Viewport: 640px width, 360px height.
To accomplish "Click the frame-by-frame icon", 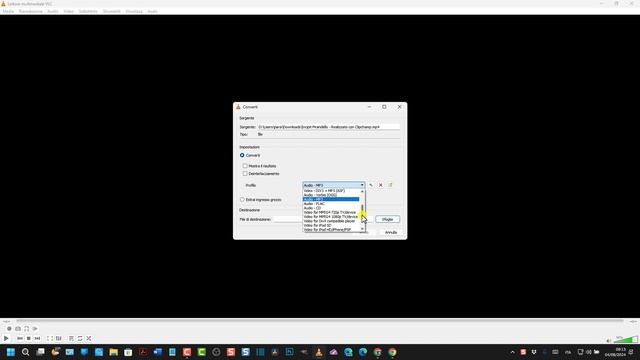I will [35, 329].
